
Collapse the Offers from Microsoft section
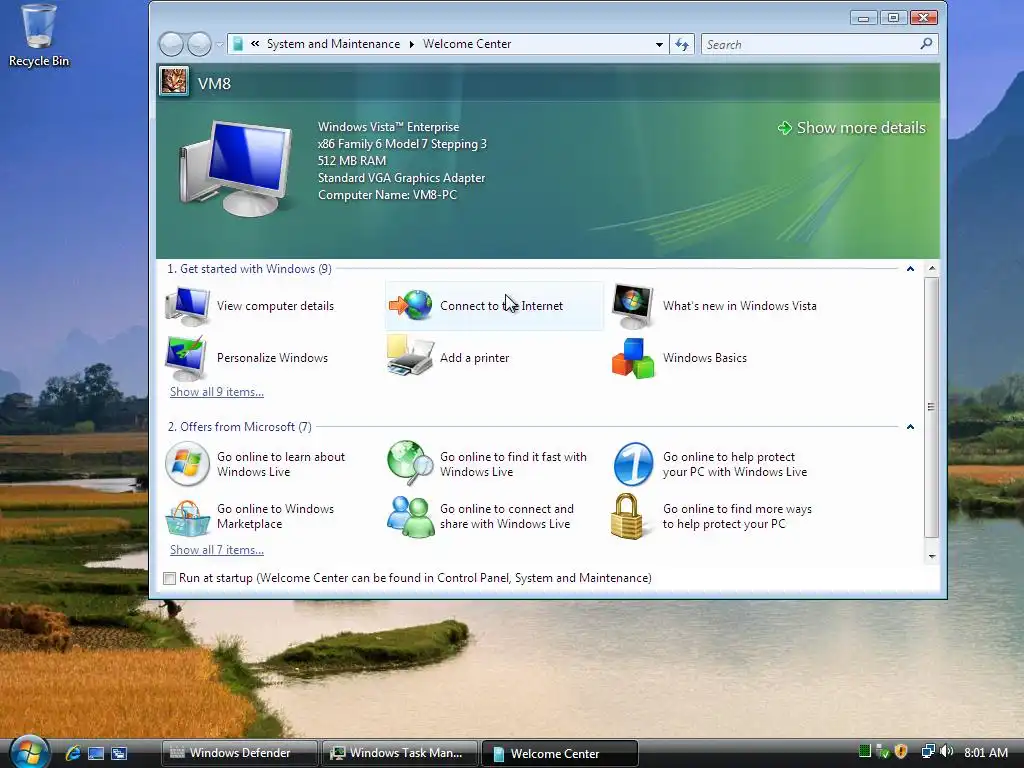(x=910, y=427)
